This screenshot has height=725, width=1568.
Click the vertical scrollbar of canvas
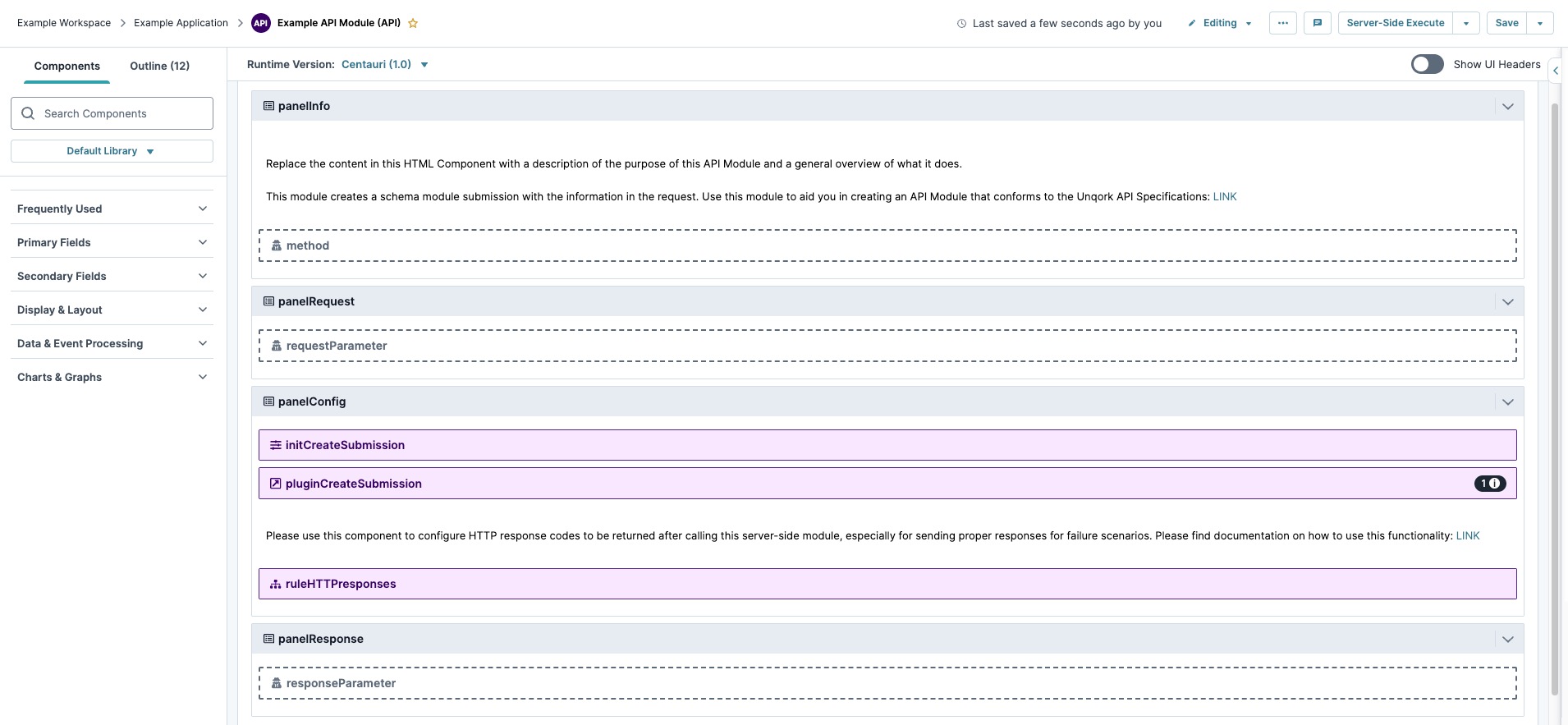[1554, 401]
